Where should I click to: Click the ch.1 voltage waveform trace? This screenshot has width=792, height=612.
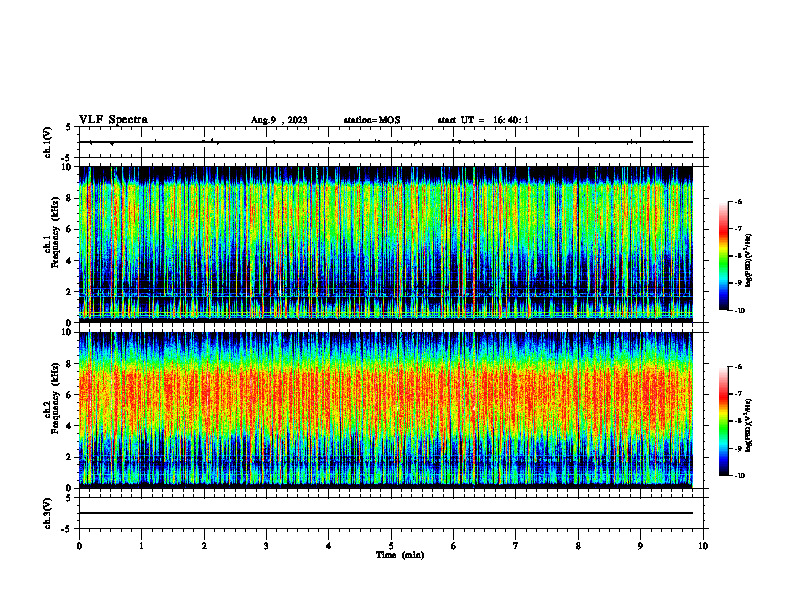[x=385, y=142]
